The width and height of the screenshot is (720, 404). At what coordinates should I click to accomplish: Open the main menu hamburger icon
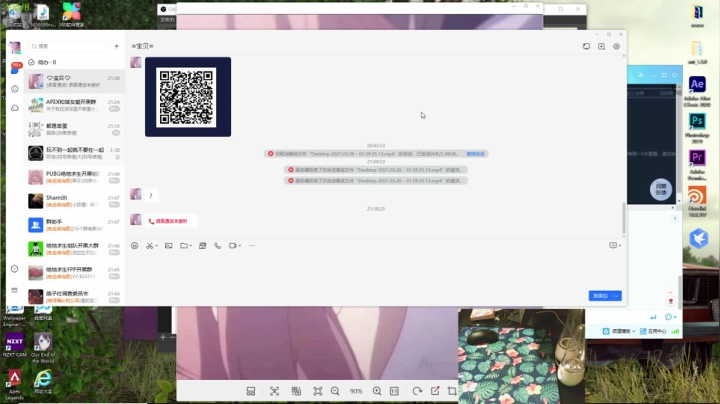coord(15,290)
